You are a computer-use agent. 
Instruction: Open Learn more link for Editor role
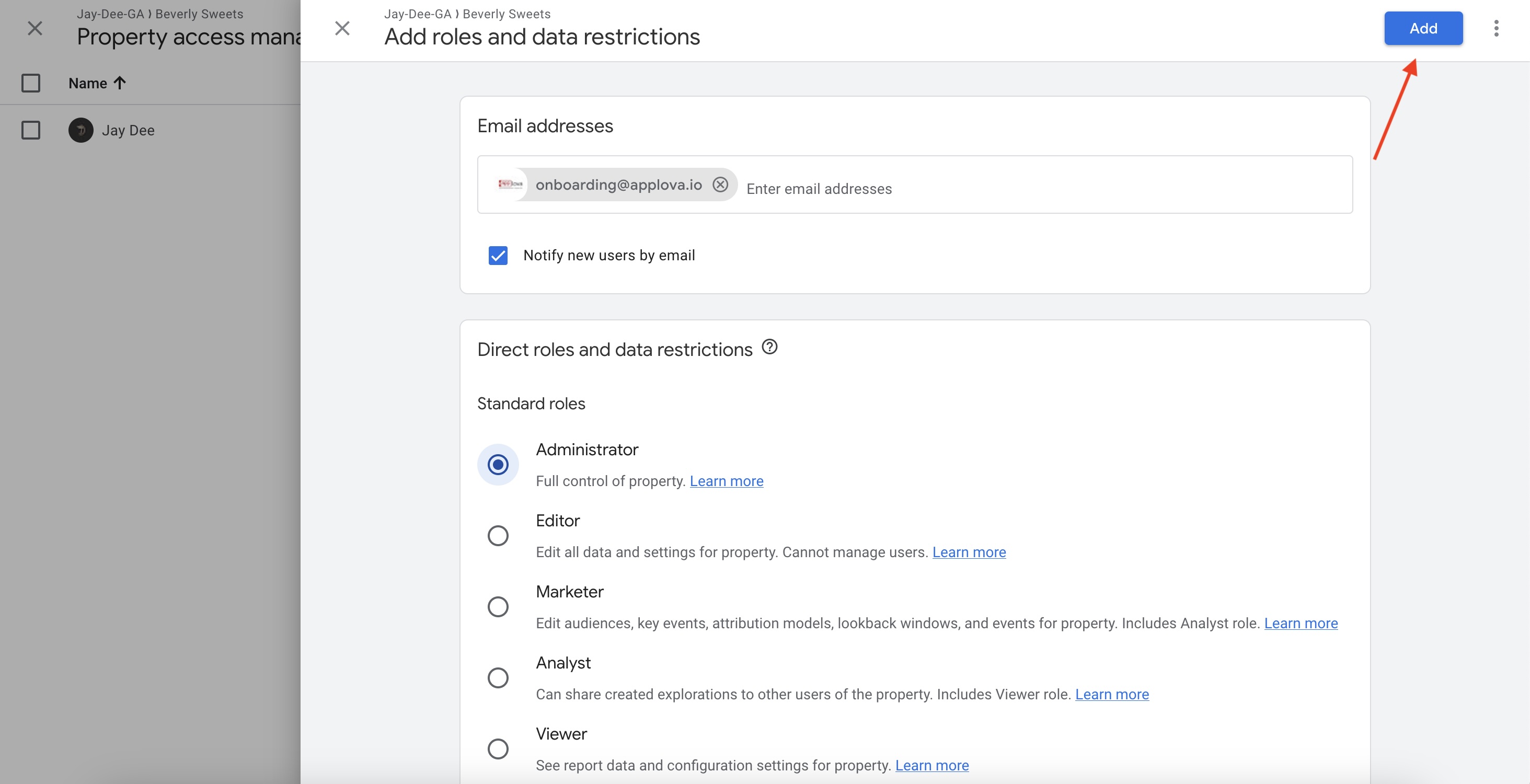pyautogui.click(x=969, y=552)
